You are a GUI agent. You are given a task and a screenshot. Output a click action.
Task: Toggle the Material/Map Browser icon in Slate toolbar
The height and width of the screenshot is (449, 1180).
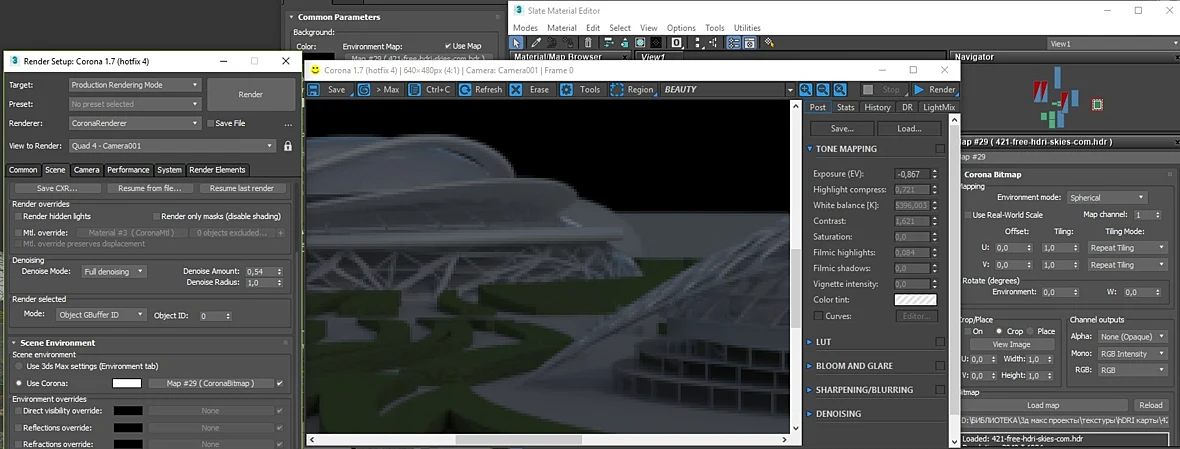pyautogui.click(x=733, y=43)
